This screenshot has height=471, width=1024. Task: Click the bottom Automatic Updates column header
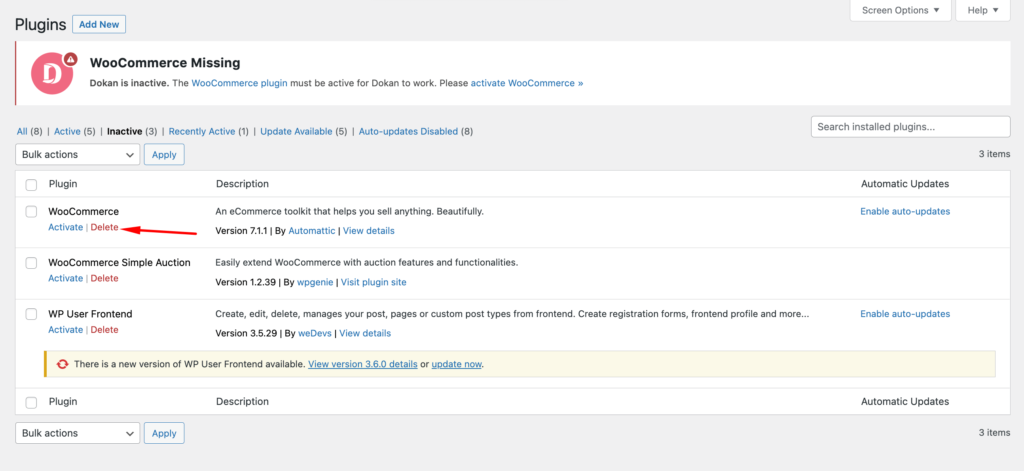[x=904, y=402]
